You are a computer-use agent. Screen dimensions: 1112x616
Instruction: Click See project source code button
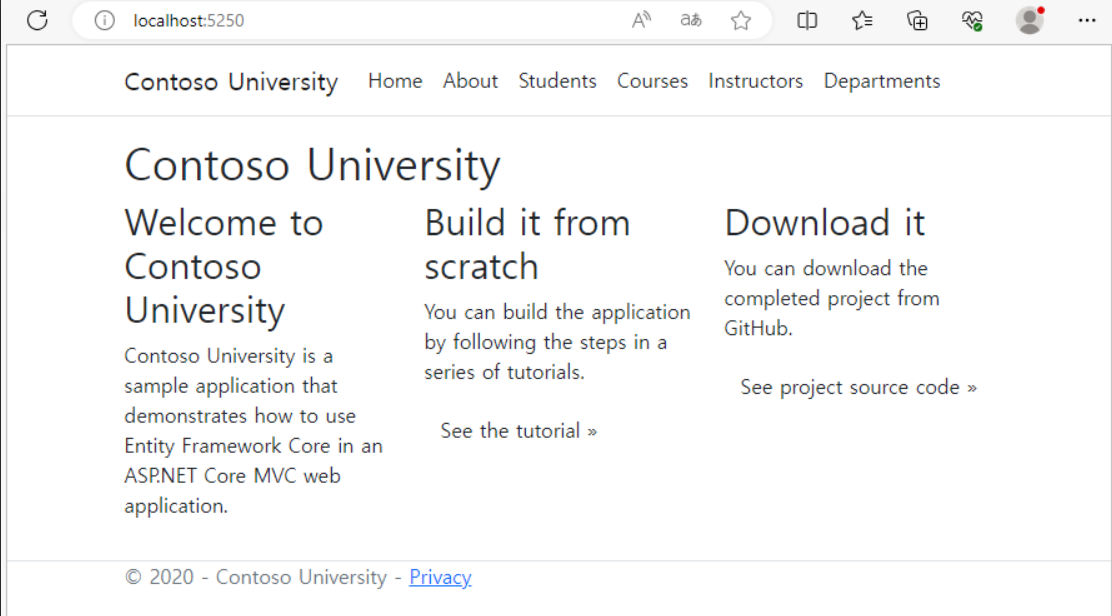point(858,387)
